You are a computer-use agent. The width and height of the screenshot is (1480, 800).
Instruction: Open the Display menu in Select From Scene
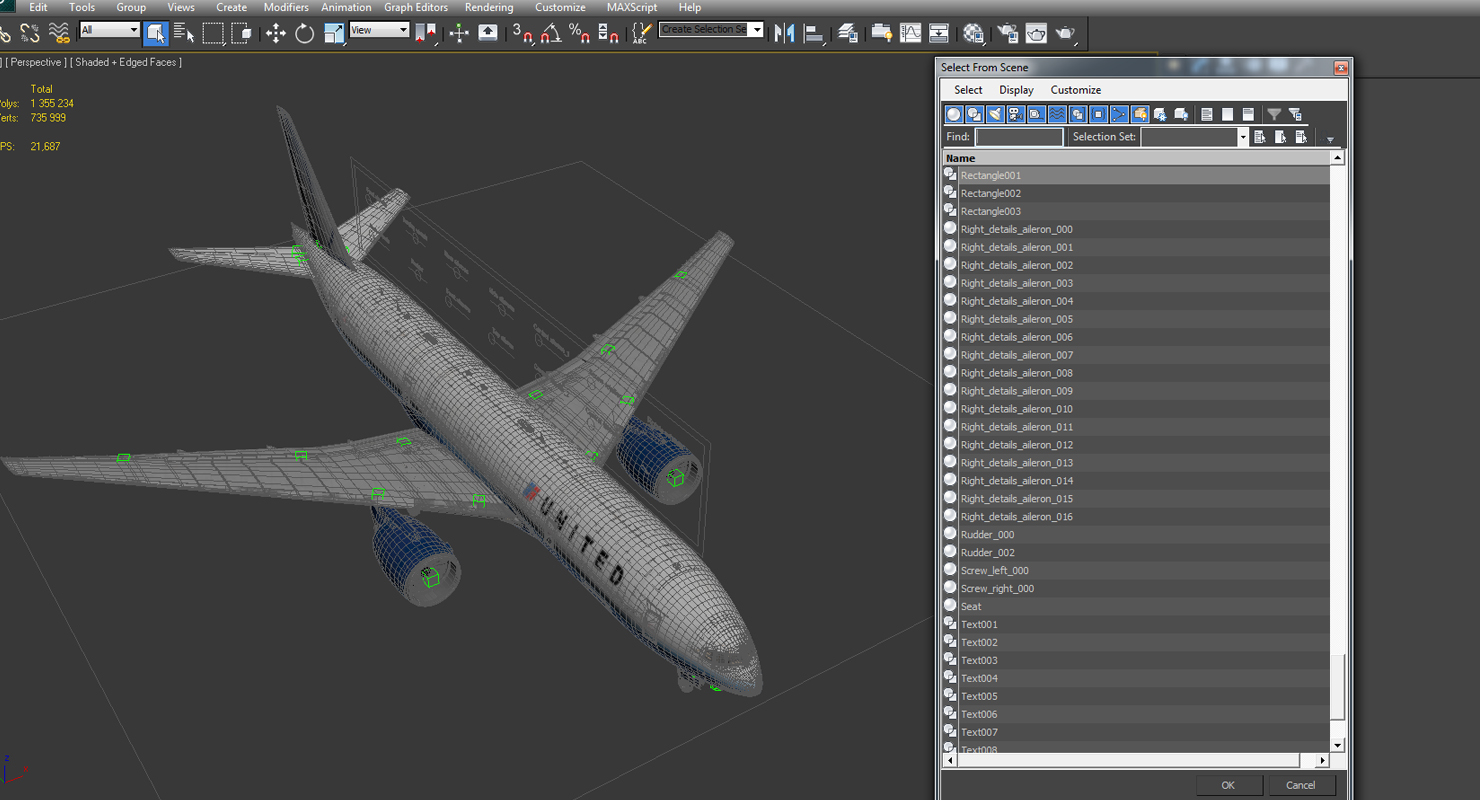tap(1016, 90)
